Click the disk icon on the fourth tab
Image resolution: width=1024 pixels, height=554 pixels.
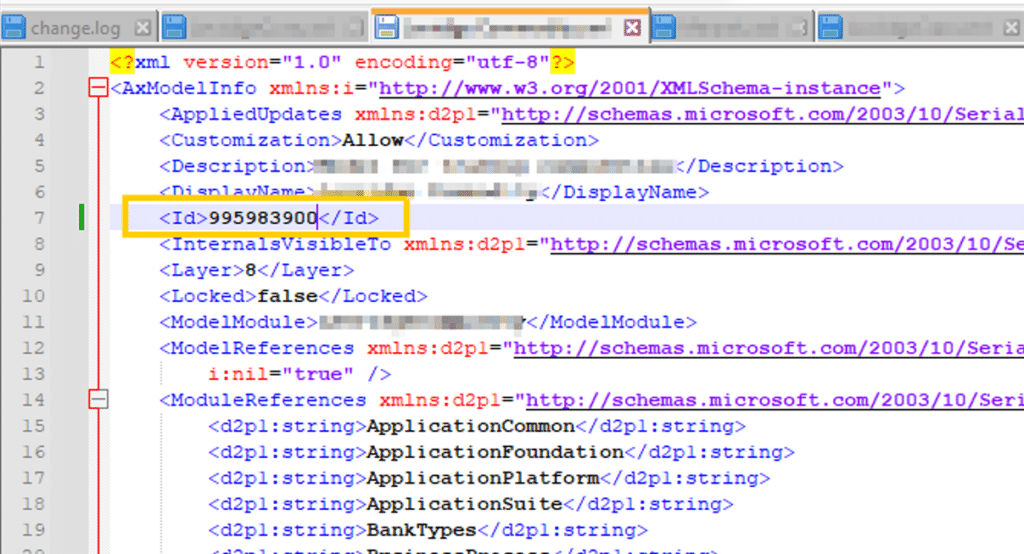(x=663, y=27)
